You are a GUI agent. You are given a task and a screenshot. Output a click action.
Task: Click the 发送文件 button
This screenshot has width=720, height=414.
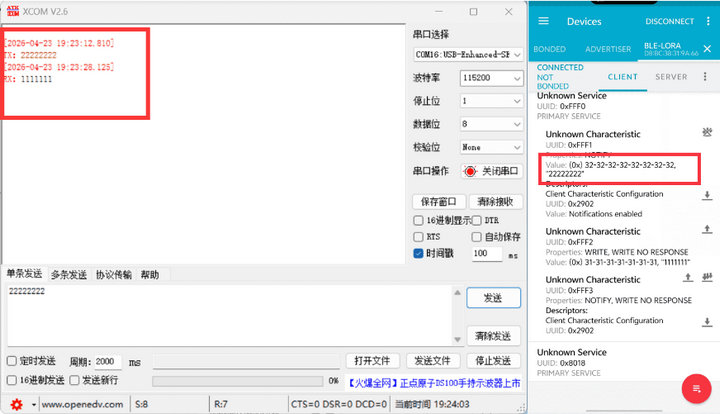tap(433, 361)
